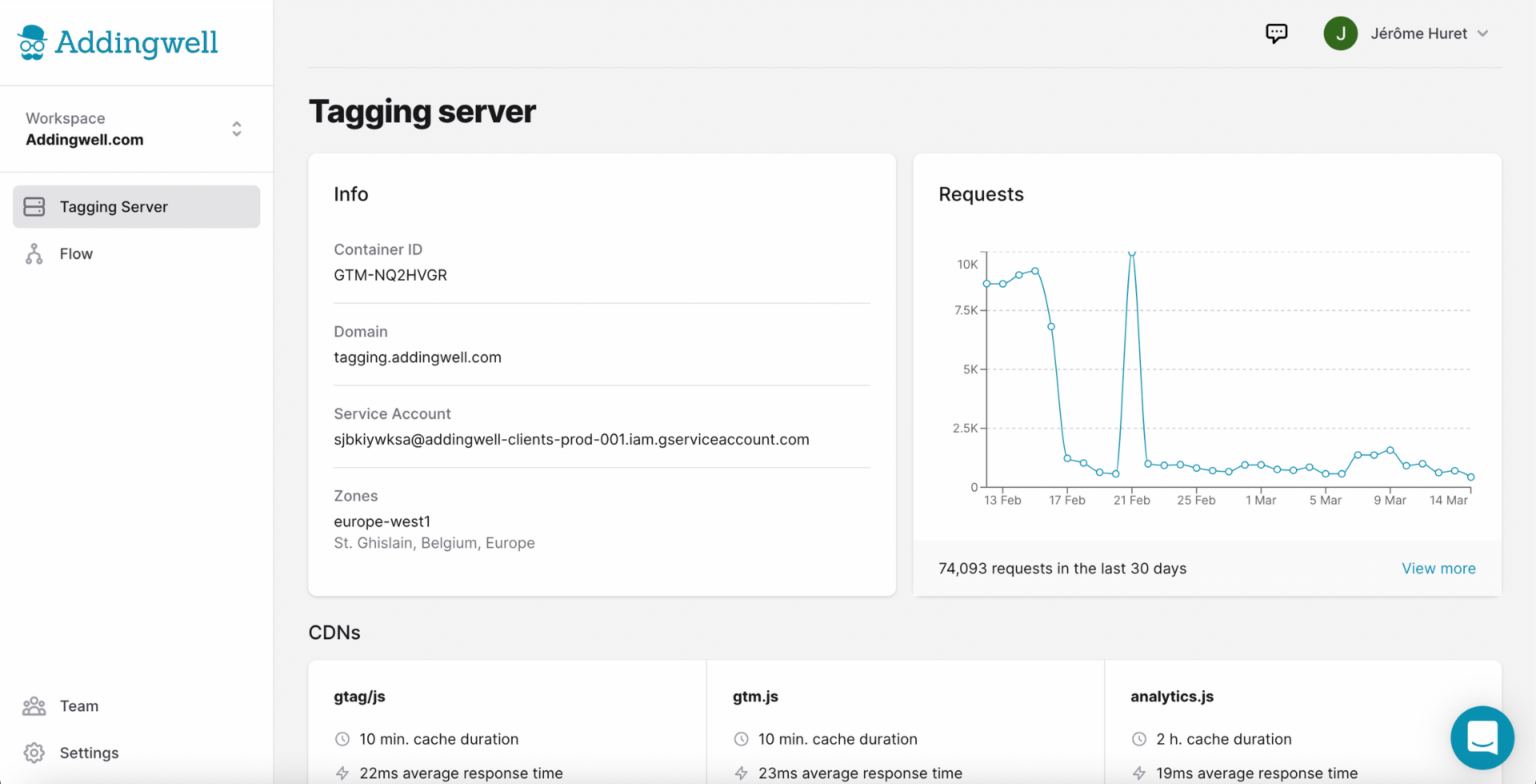Click the 21 Feb peak chart point

1132,254
